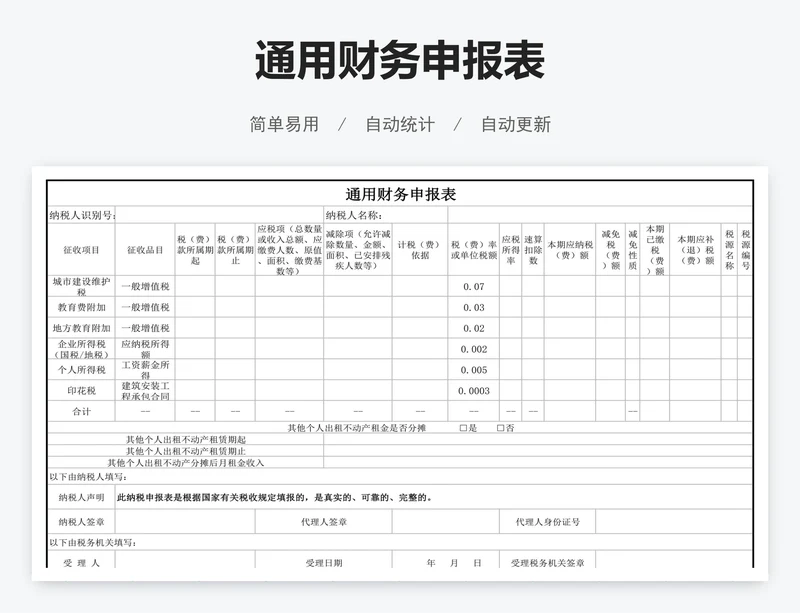Screen dimensions: 800x613
Task: Select the 合计 row label
Action: 82,411
